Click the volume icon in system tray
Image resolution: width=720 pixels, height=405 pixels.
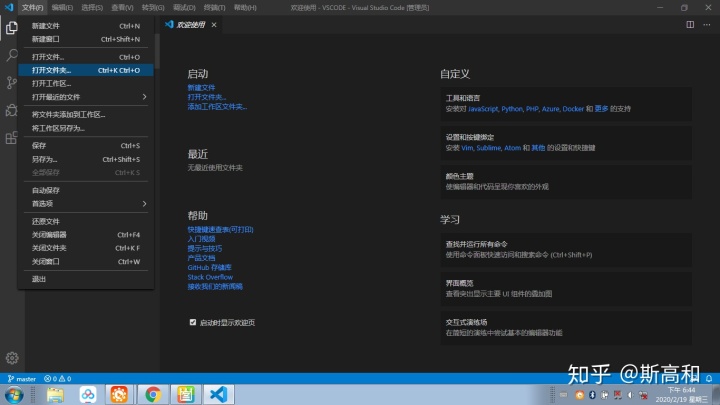click(x=630, y=395)
